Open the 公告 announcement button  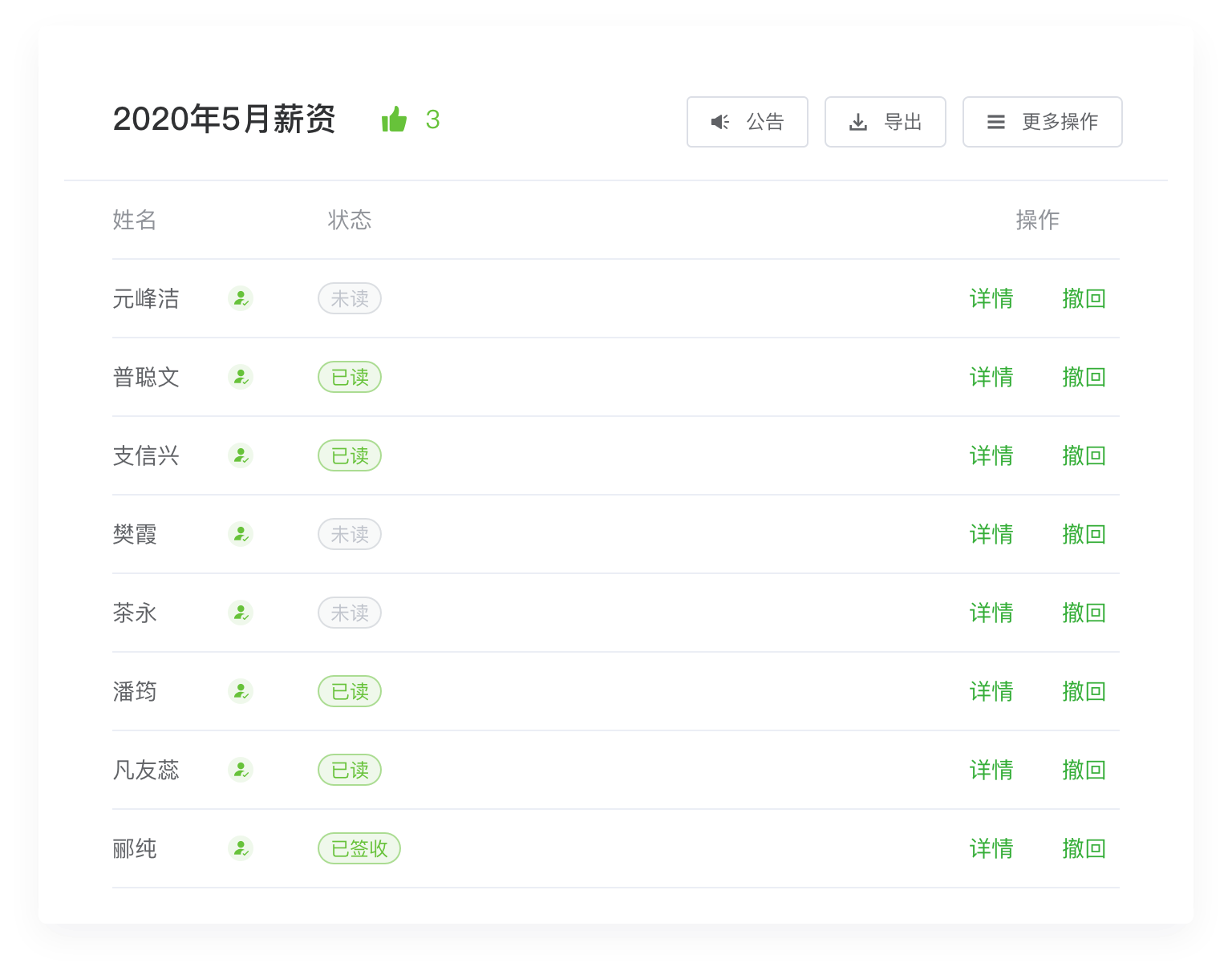pyautogui.click(x=747, y=122)
